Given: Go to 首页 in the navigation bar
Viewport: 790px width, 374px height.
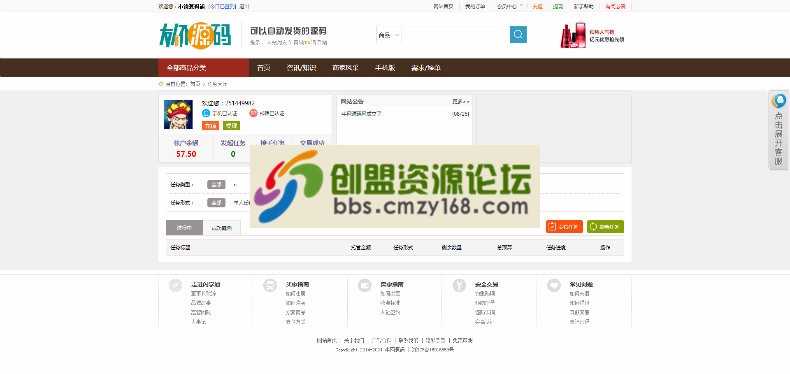Looking at the screenshot, I should coord(264,68).
